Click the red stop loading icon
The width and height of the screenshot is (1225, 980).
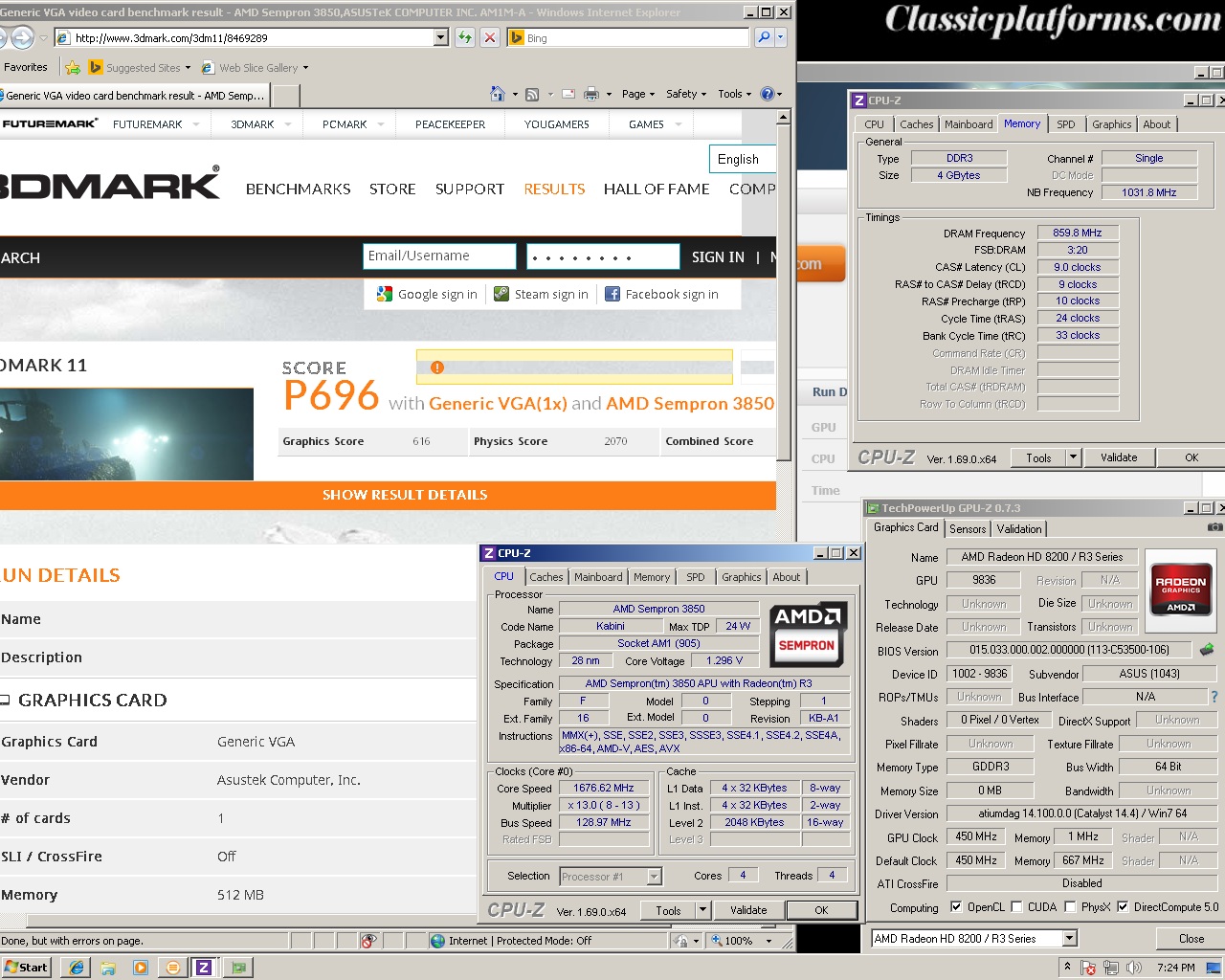pyautogui.click(x=490, y=37)
